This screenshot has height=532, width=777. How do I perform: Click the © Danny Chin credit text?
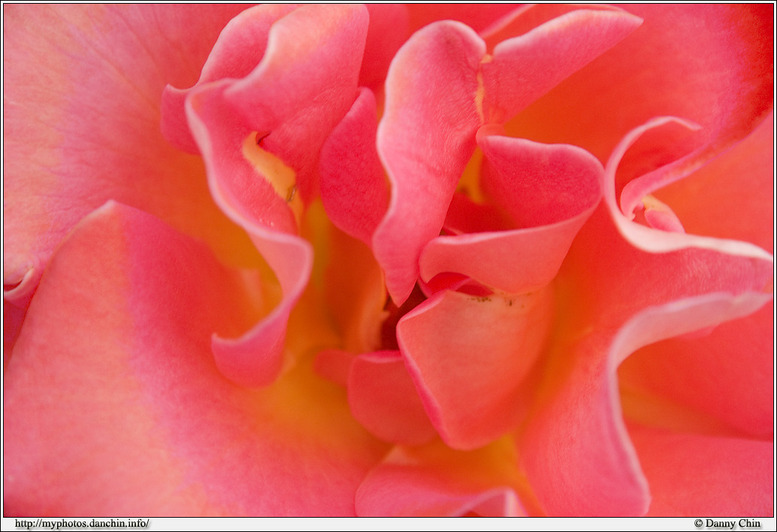click(727, 524)
